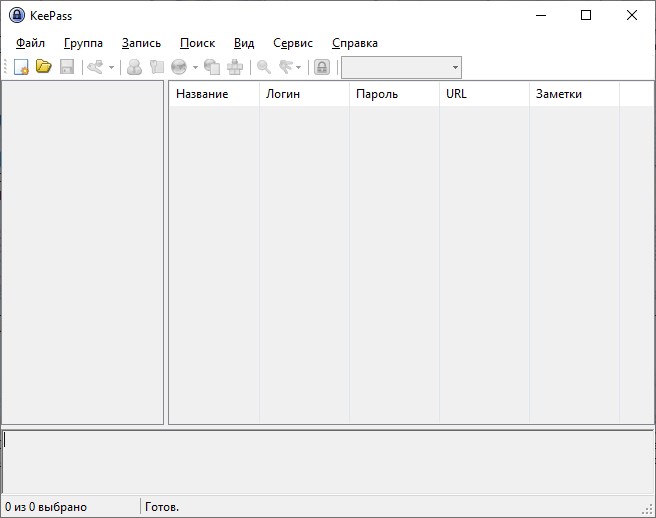Click the Copy username person icon
The height and width of the screenshot is (518, 656).
134,67
